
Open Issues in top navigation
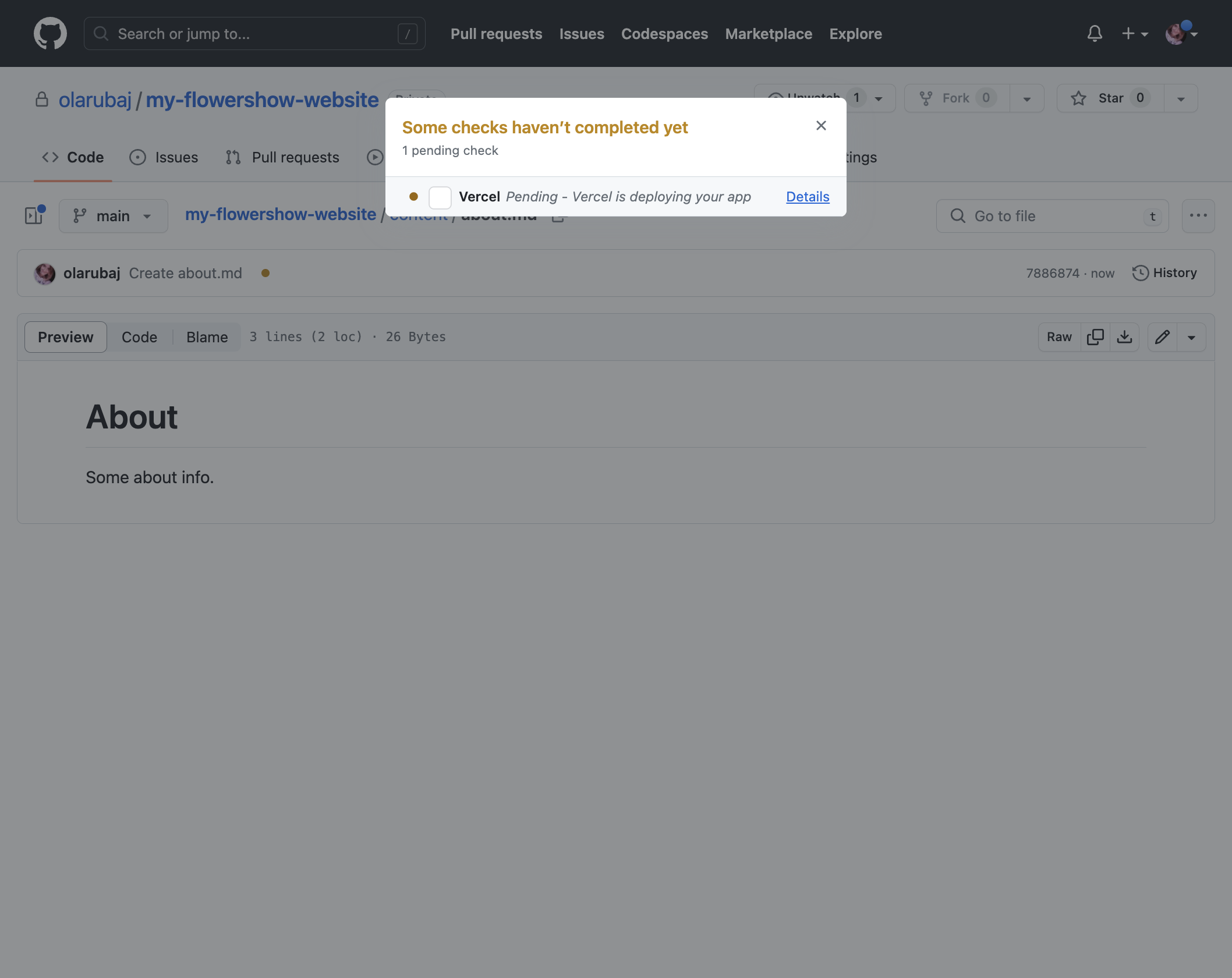pos(582,34)
